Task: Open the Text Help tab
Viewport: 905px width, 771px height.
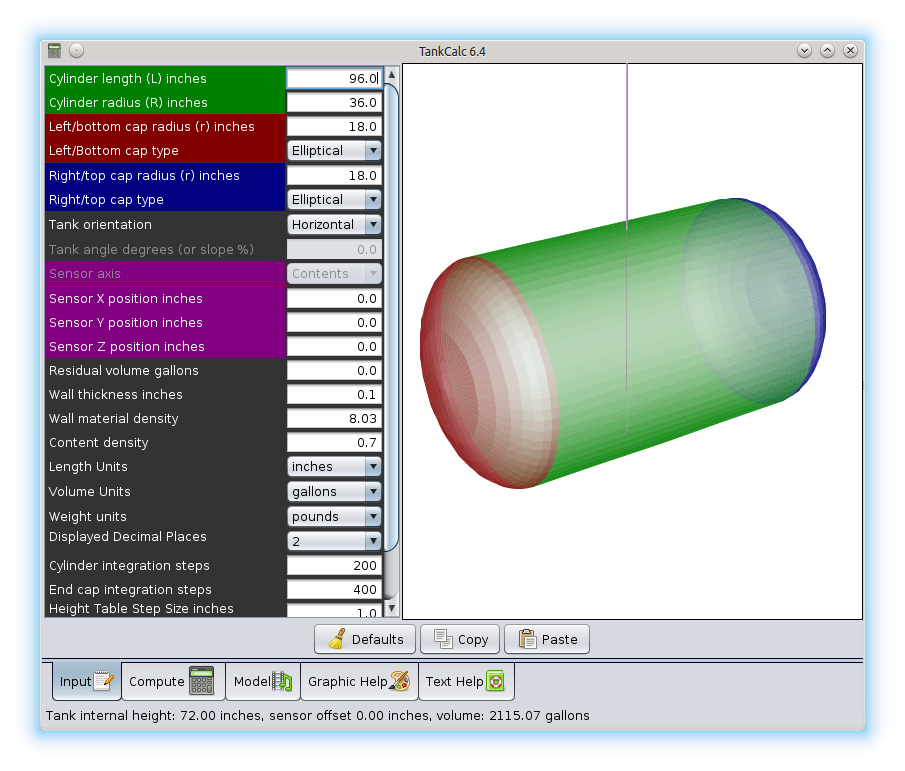Action: tap(465, 681)
